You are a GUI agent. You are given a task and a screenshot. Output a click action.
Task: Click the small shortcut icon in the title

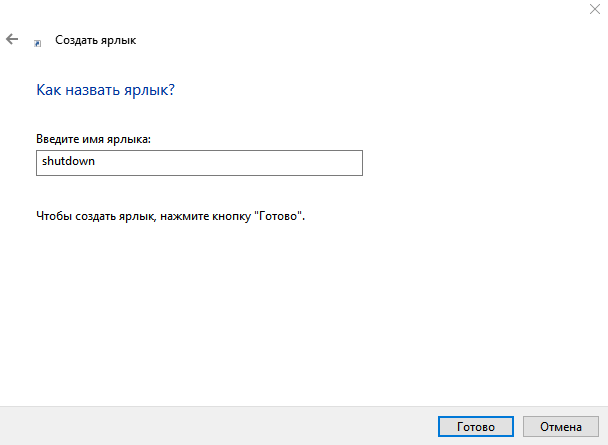pyautogui.click(x=38, y=43)
